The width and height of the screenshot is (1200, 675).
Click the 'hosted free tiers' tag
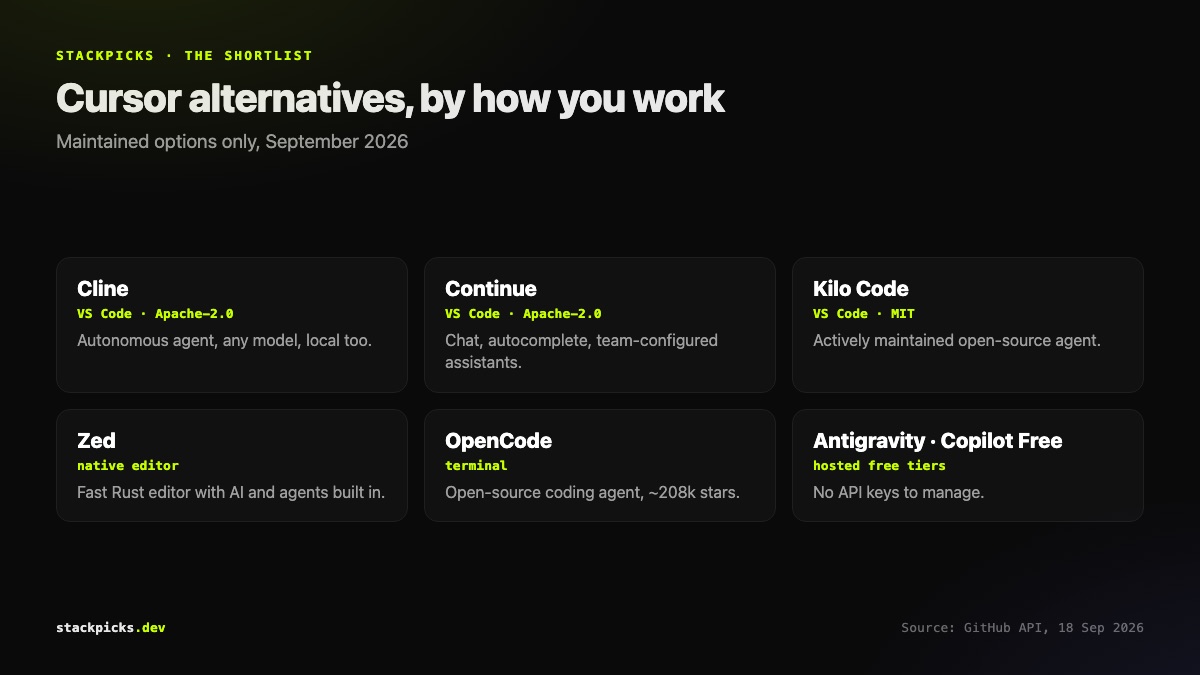point(879,466)
